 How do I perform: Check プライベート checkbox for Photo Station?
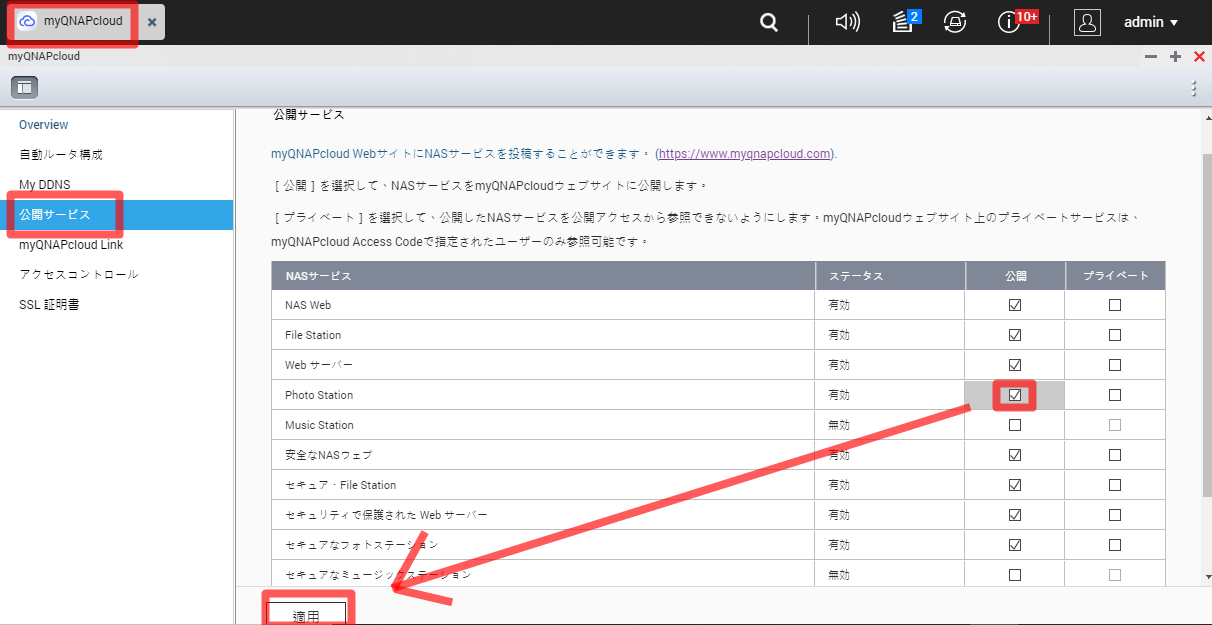(x=1115, y=395)
